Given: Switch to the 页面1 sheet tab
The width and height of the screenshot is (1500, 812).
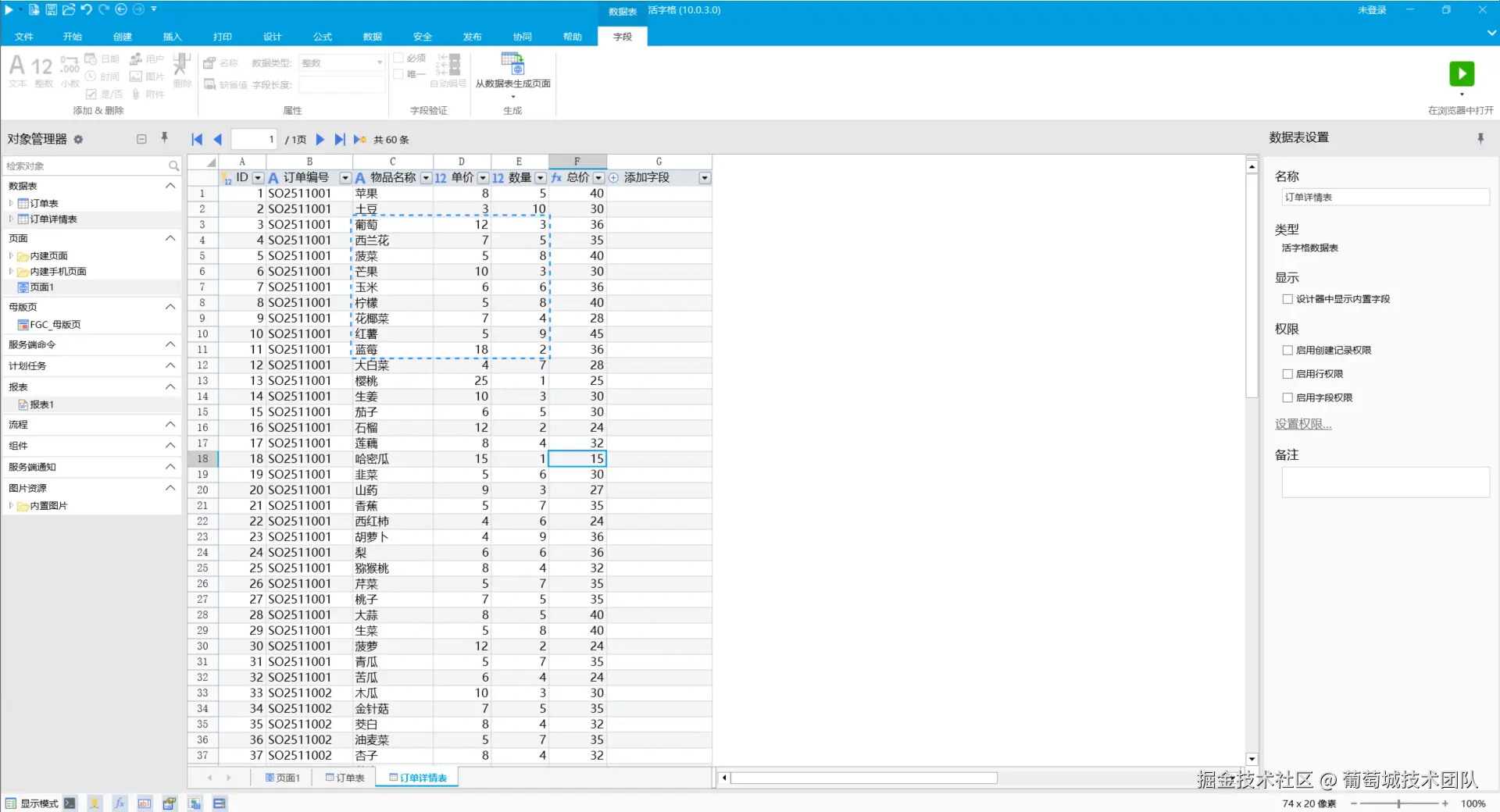Looking at the screenshot, I should click(282, 778).
